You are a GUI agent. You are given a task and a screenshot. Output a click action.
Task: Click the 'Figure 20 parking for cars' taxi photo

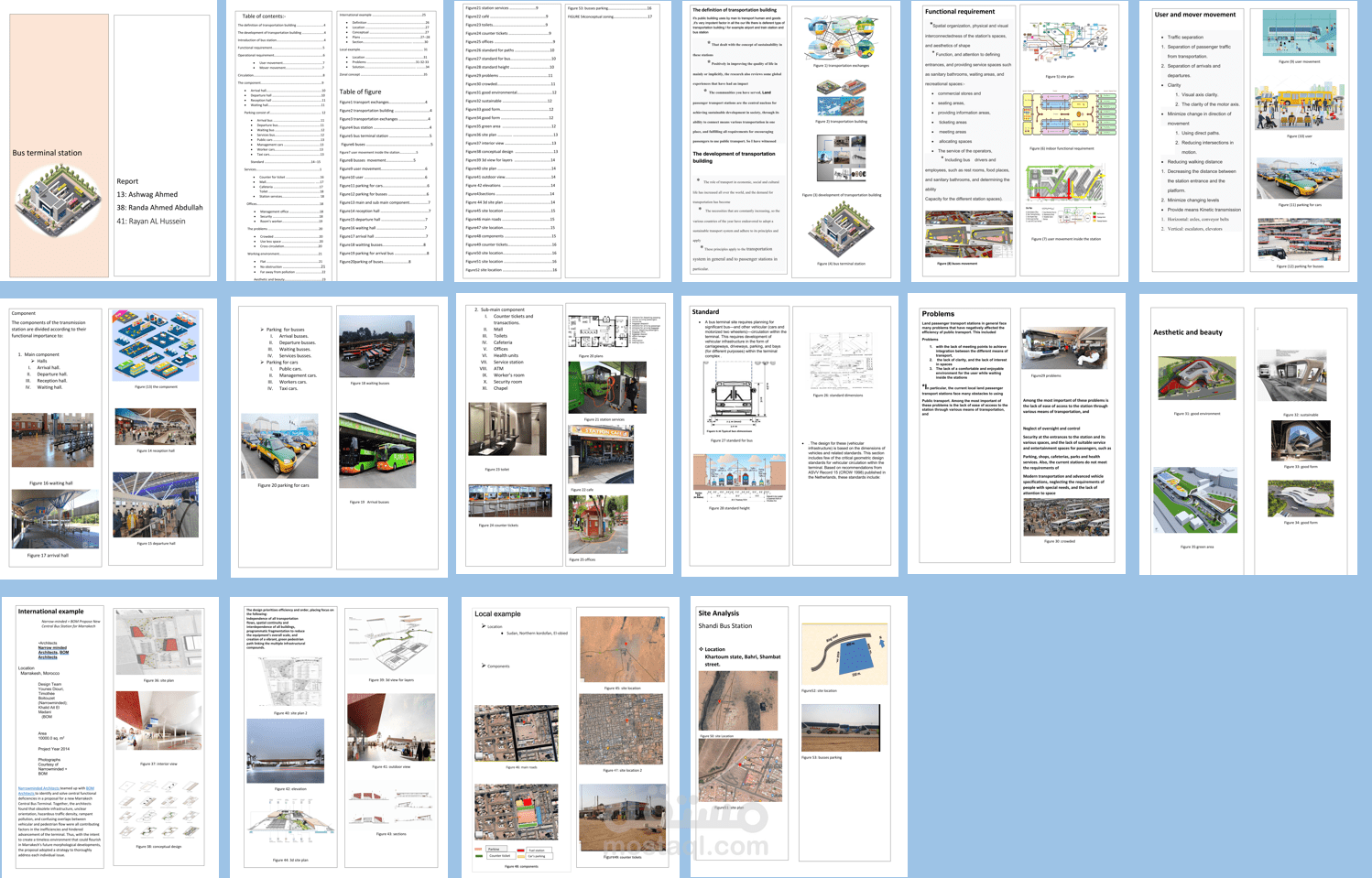(x=279, y=446)
